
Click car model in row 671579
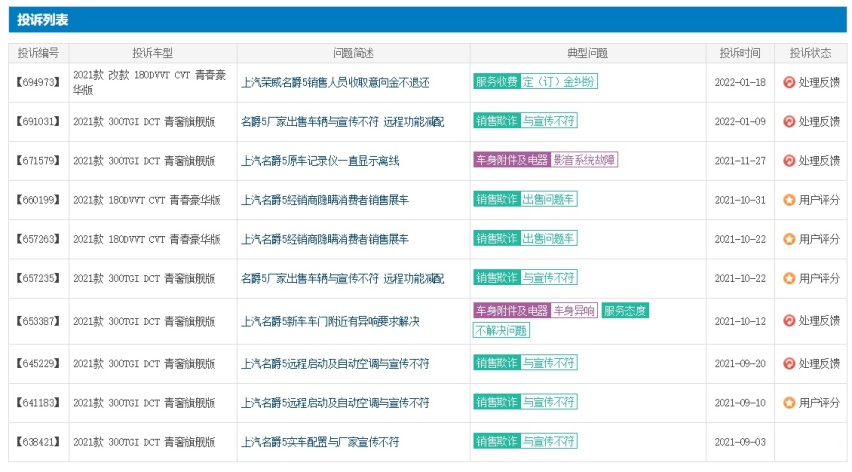pyautogui.click(x=144, y=161)
